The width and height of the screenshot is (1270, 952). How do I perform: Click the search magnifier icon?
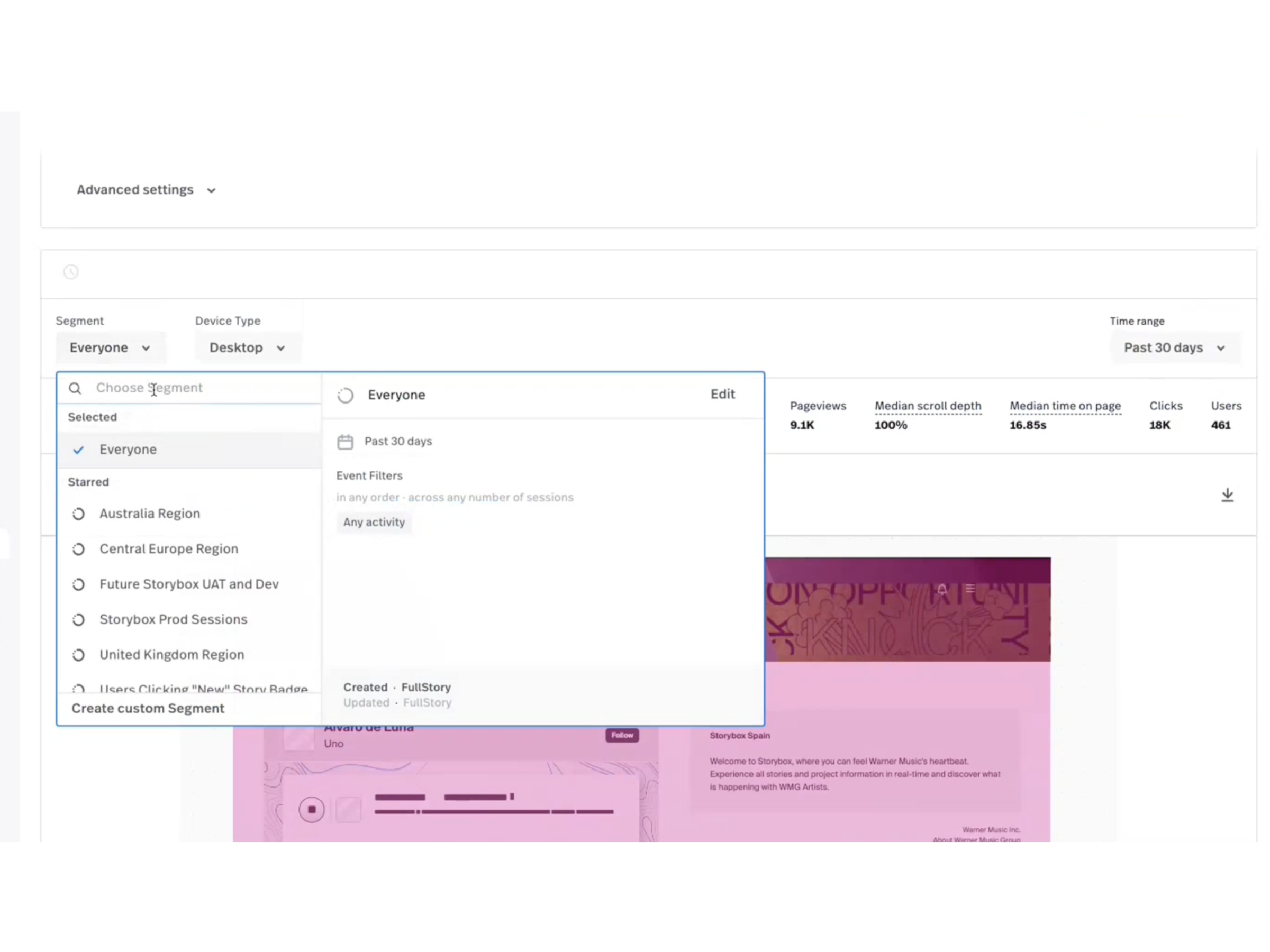click(x=75, y=389)
